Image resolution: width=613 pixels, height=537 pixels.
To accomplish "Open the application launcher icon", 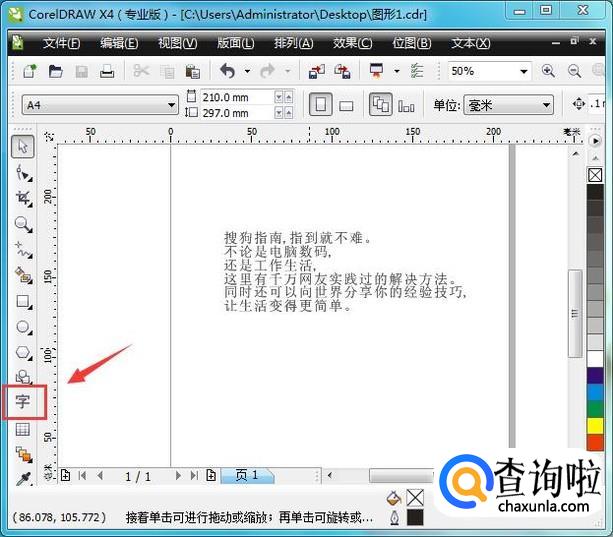I will [x=376, y=71].
